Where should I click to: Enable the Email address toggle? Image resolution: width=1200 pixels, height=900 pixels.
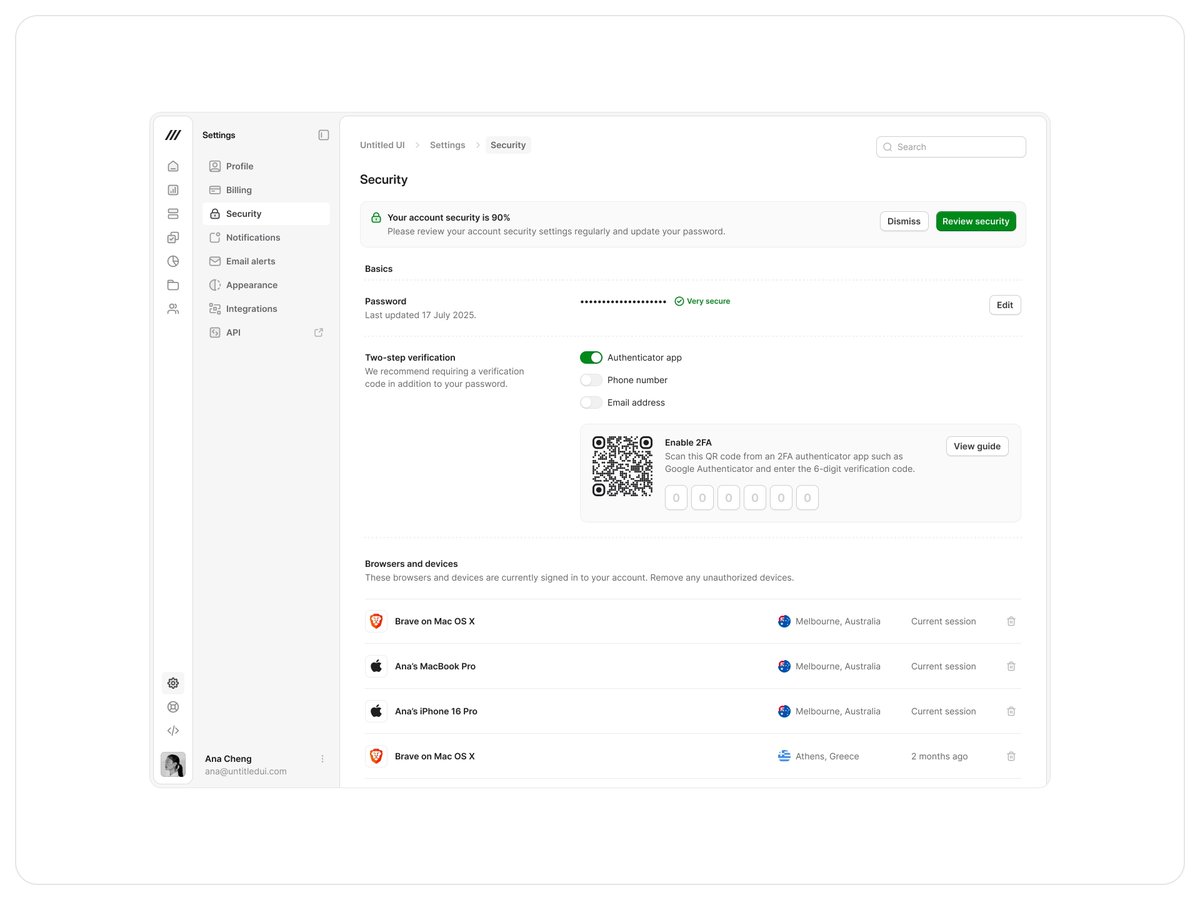591,403
